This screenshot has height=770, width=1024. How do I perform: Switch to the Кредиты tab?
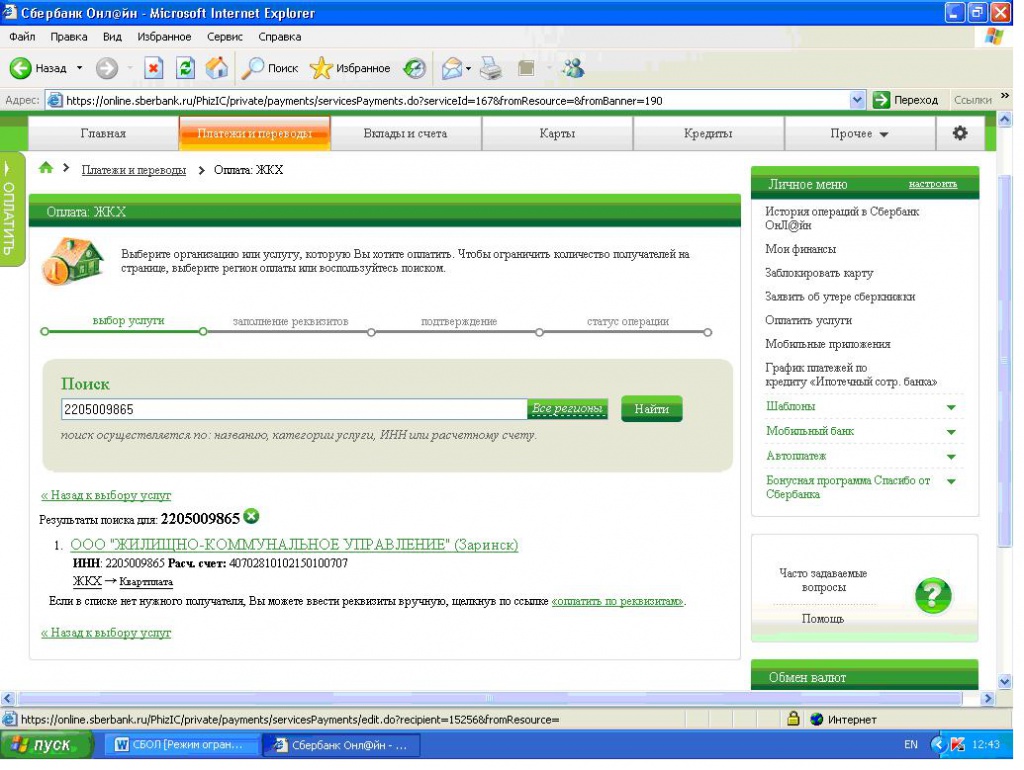(x=709, y=133)
